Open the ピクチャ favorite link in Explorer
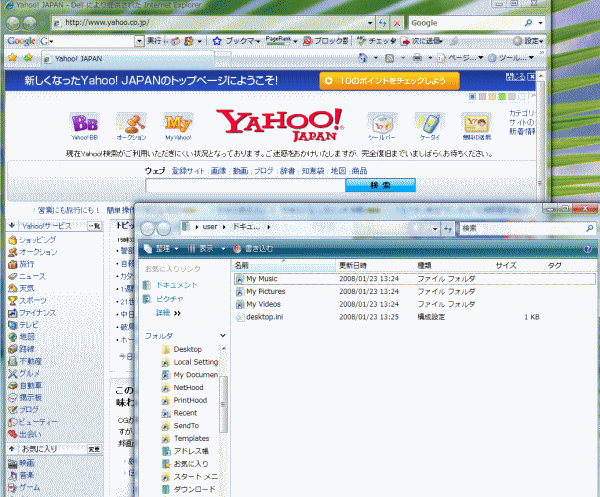This screenshot has width=600, height=497. [170, 299]
